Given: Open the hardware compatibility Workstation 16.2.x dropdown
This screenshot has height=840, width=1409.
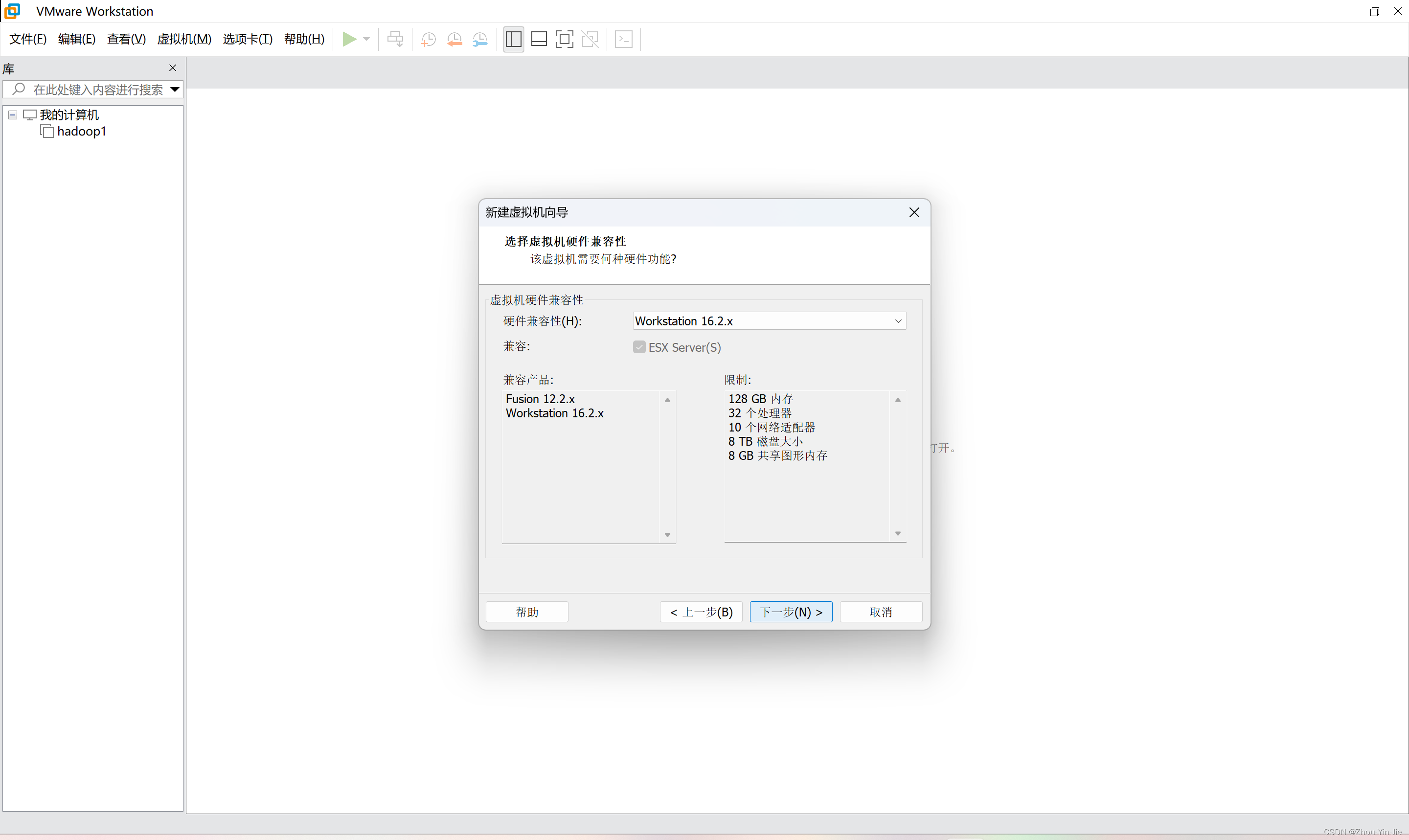Looking at the screenshot, I should (x=769, y=321).
